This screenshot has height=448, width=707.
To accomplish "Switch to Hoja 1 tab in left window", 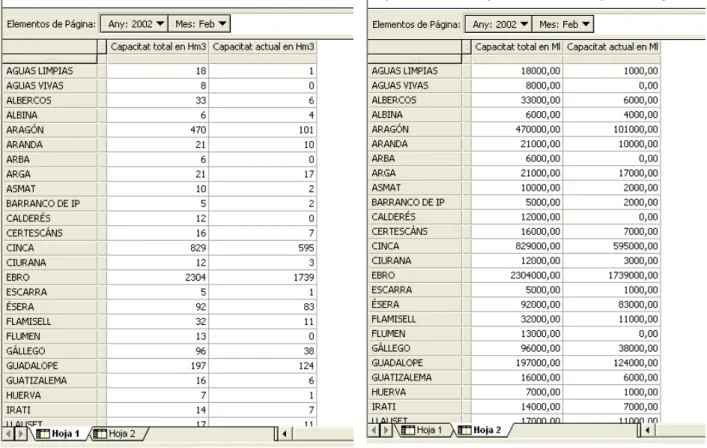I will tap(58, 434).
